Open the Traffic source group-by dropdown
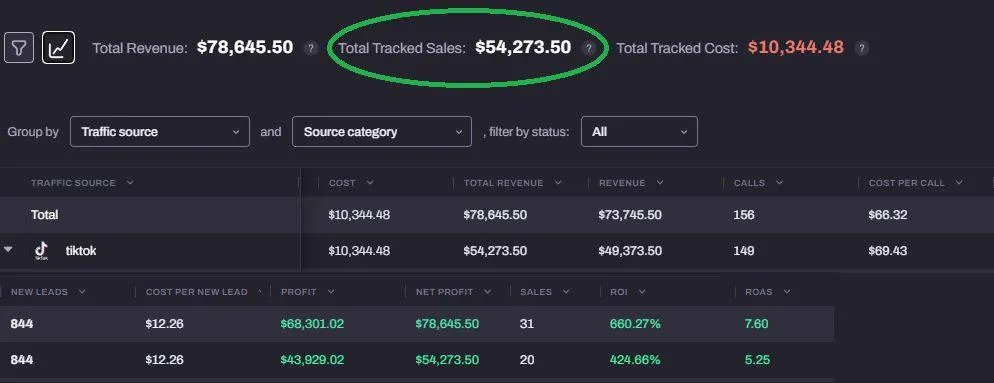 click(160, 132)
